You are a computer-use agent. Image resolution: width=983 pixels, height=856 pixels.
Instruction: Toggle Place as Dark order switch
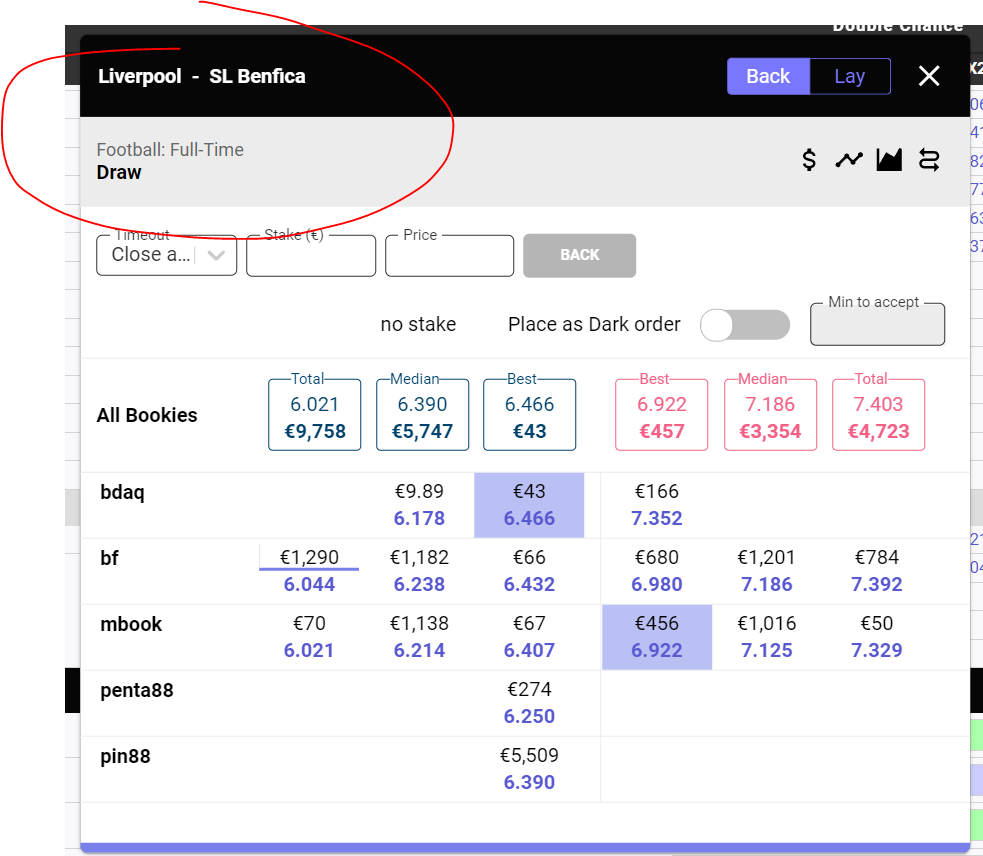click(x=745, y=325)
